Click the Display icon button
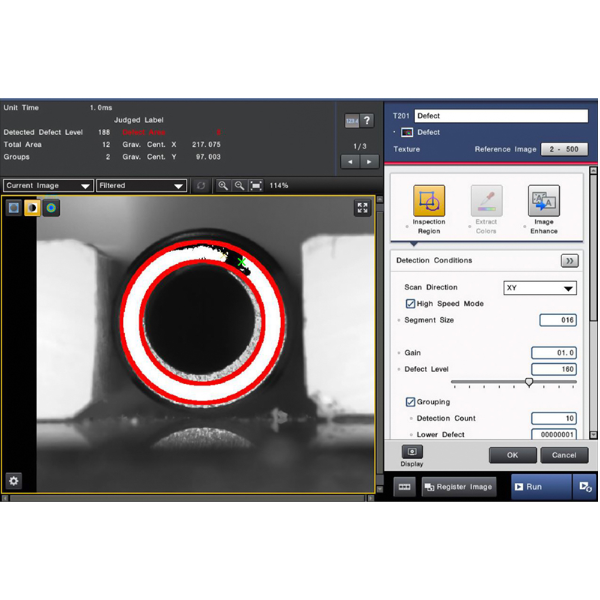The height and width of the screenshot is (600, 600). click(x=411, y=453)
